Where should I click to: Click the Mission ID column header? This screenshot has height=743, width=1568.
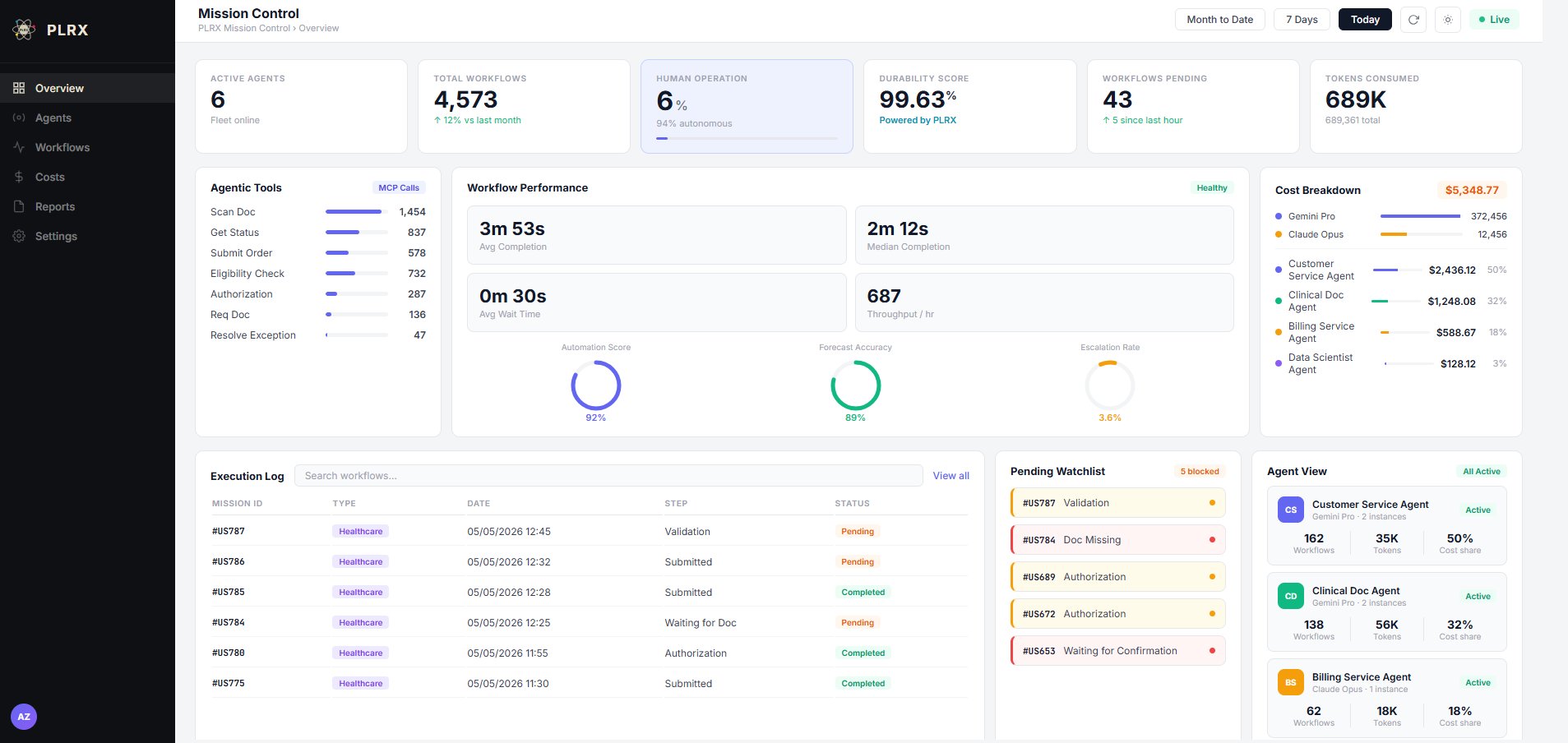coord(237,503)
